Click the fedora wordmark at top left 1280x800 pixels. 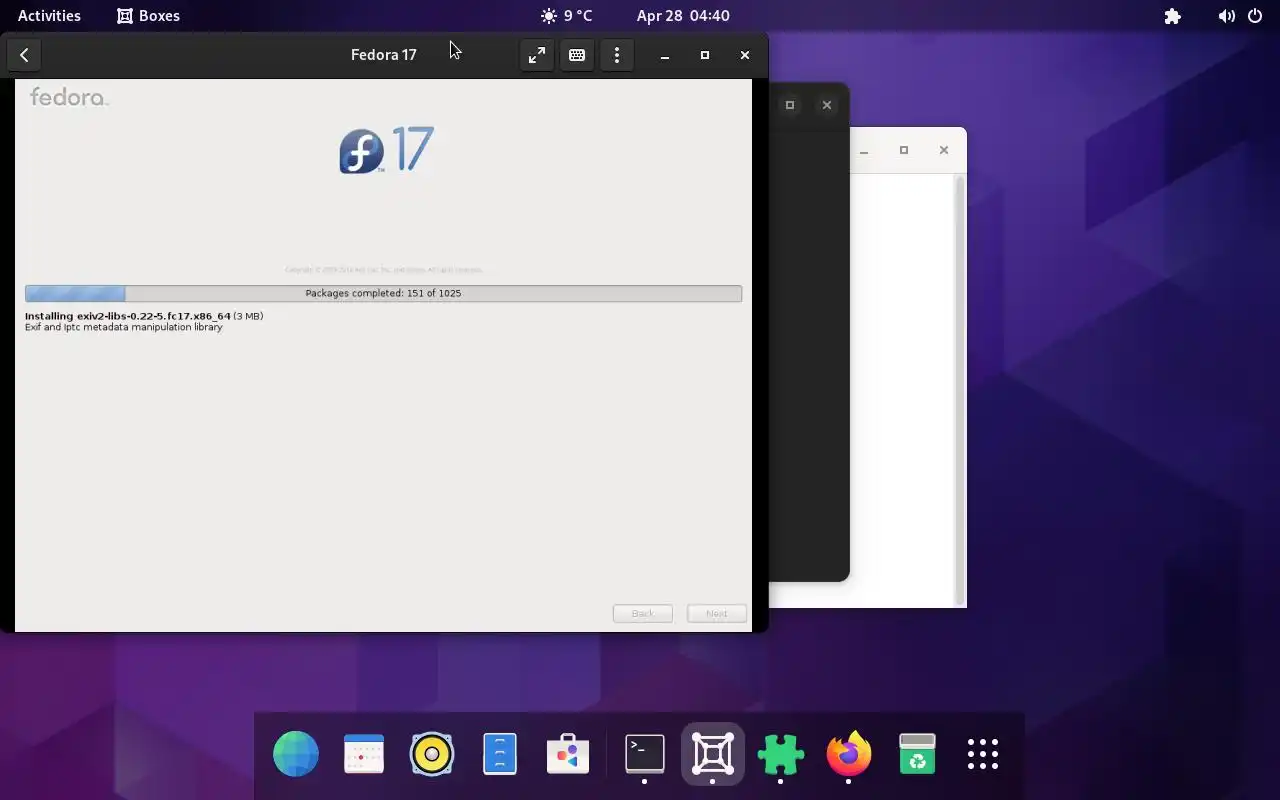tap(69, 97)
